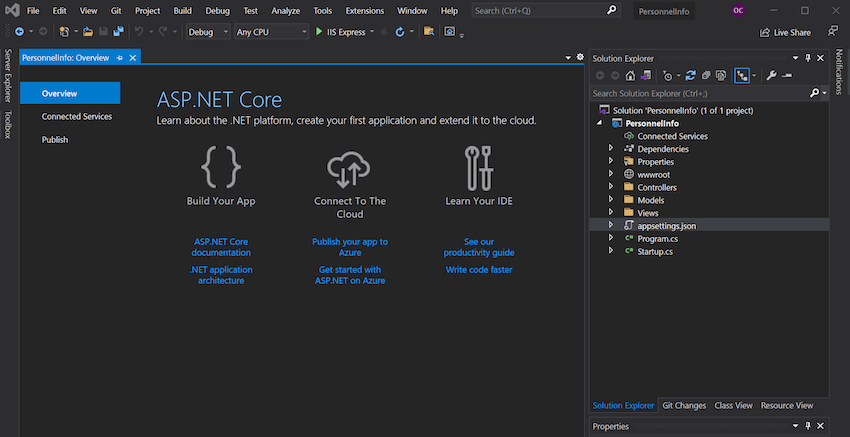
Task: Click the Sync/Refresh icon in Solution Explorer
Action: [x=690, y=76]
